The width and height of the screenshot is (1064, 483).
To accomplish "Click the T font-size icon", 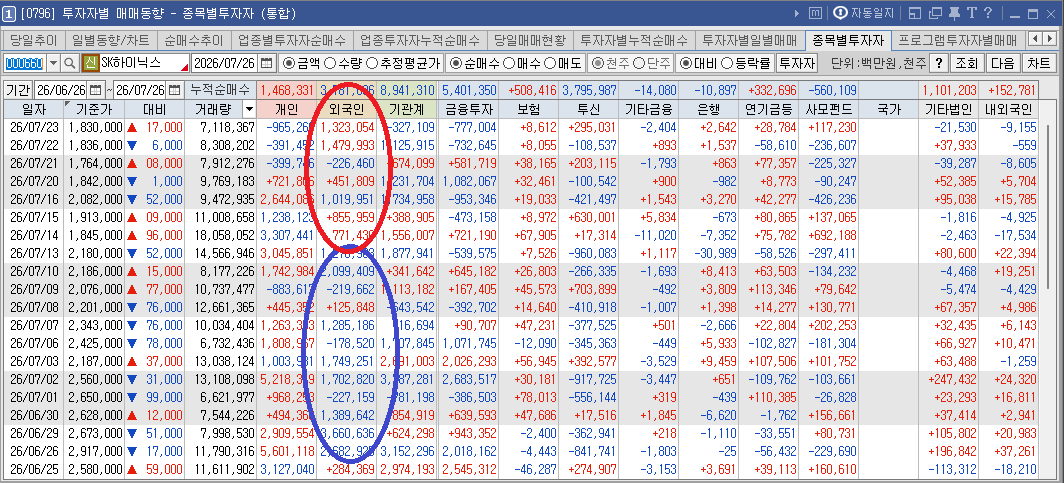I will 971,13.
